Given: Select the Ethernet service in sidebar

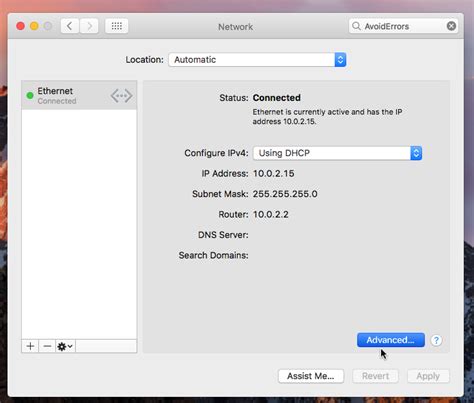Looking at the screenshot, I should [x=79, y=95].
